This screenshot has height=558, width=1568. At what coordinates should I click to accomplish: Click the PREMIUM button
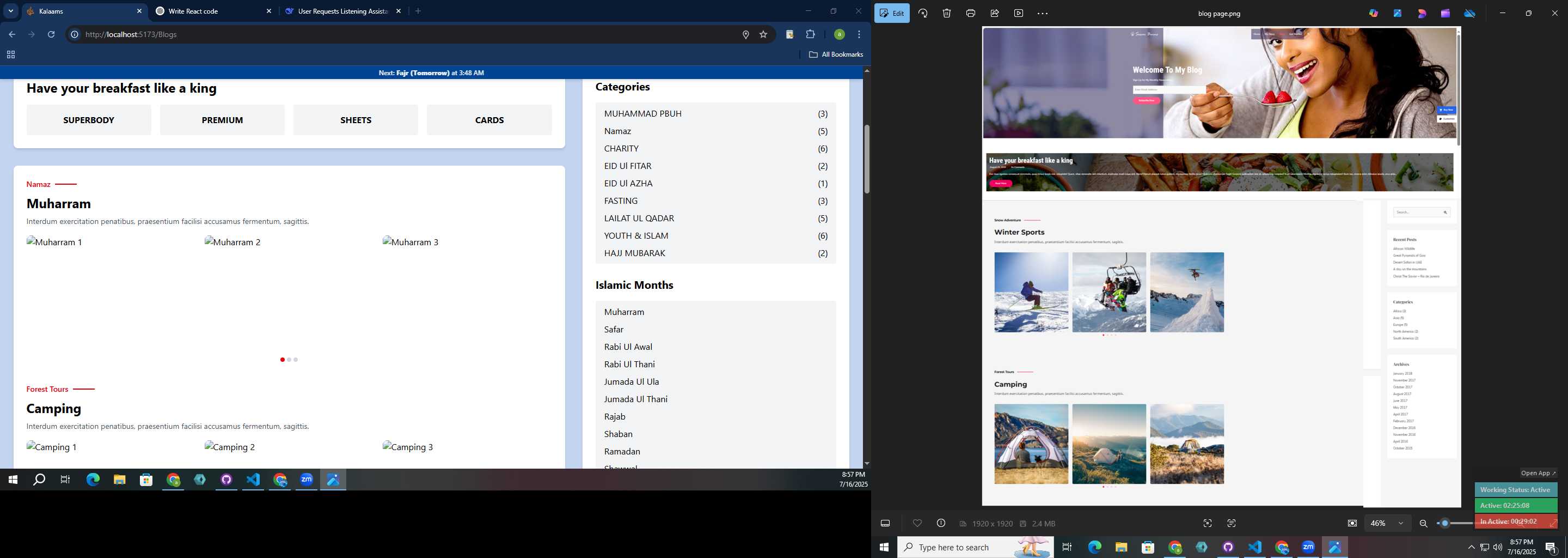(222, 120)
